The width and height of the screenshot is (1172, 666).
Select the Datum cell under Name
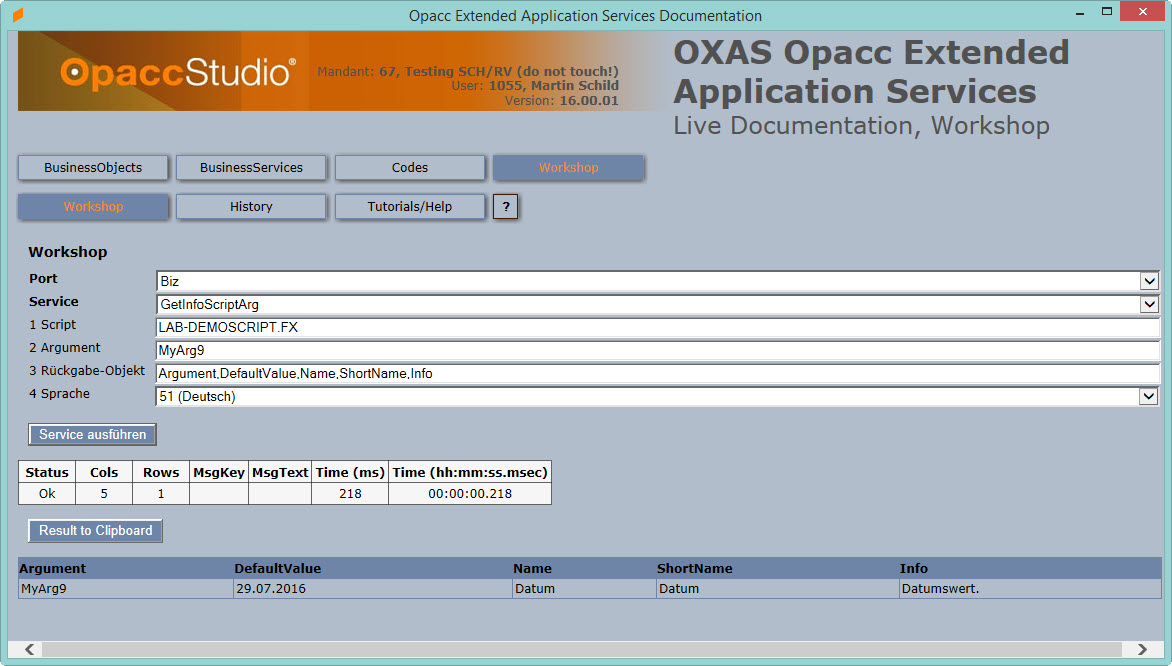(585, 589)
